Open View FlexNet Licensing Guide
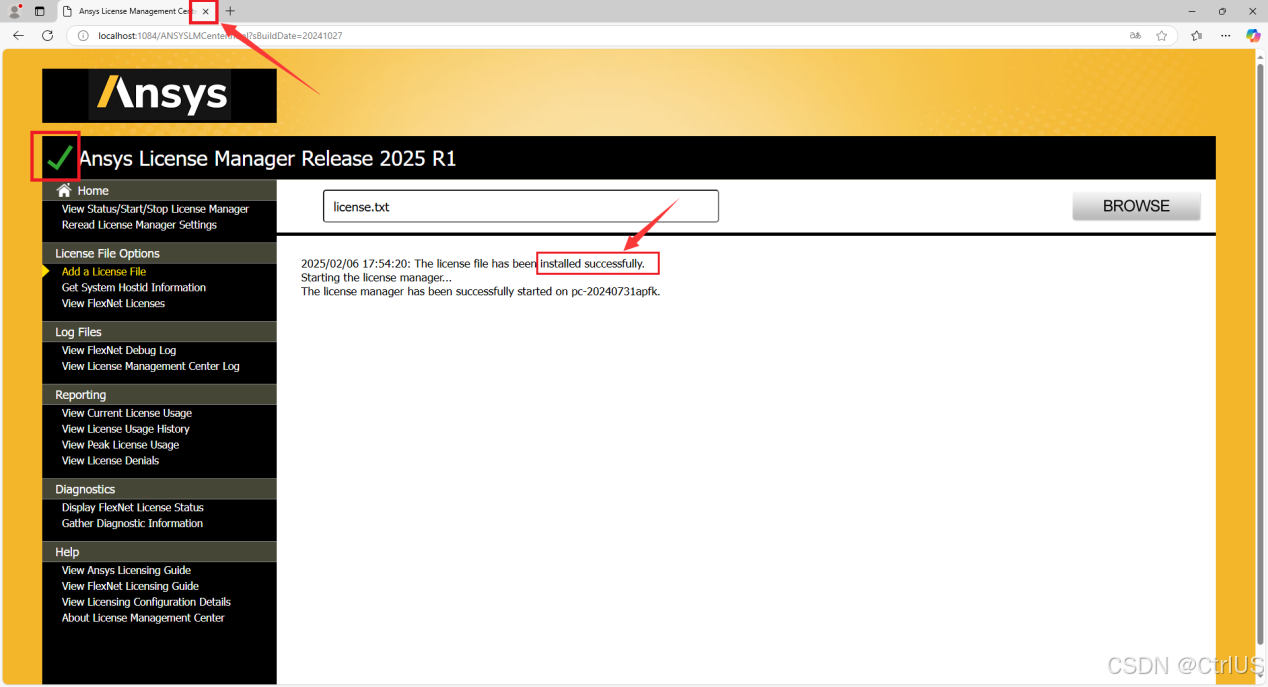Viewport: 1268px width, 687px height. pos(130,587)
